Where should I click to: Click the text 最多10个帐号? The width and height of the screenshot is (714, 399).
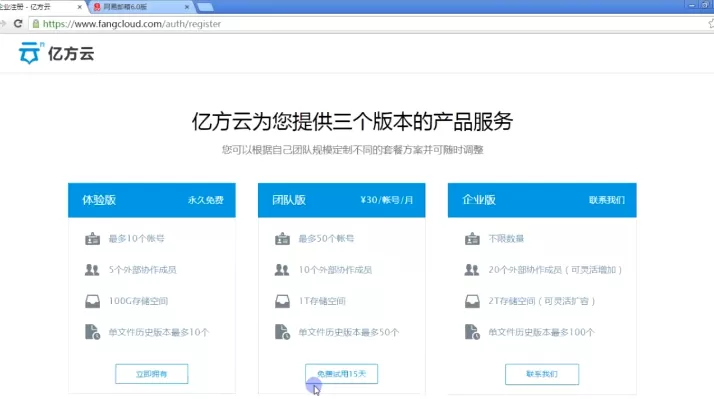click(136, 239)
